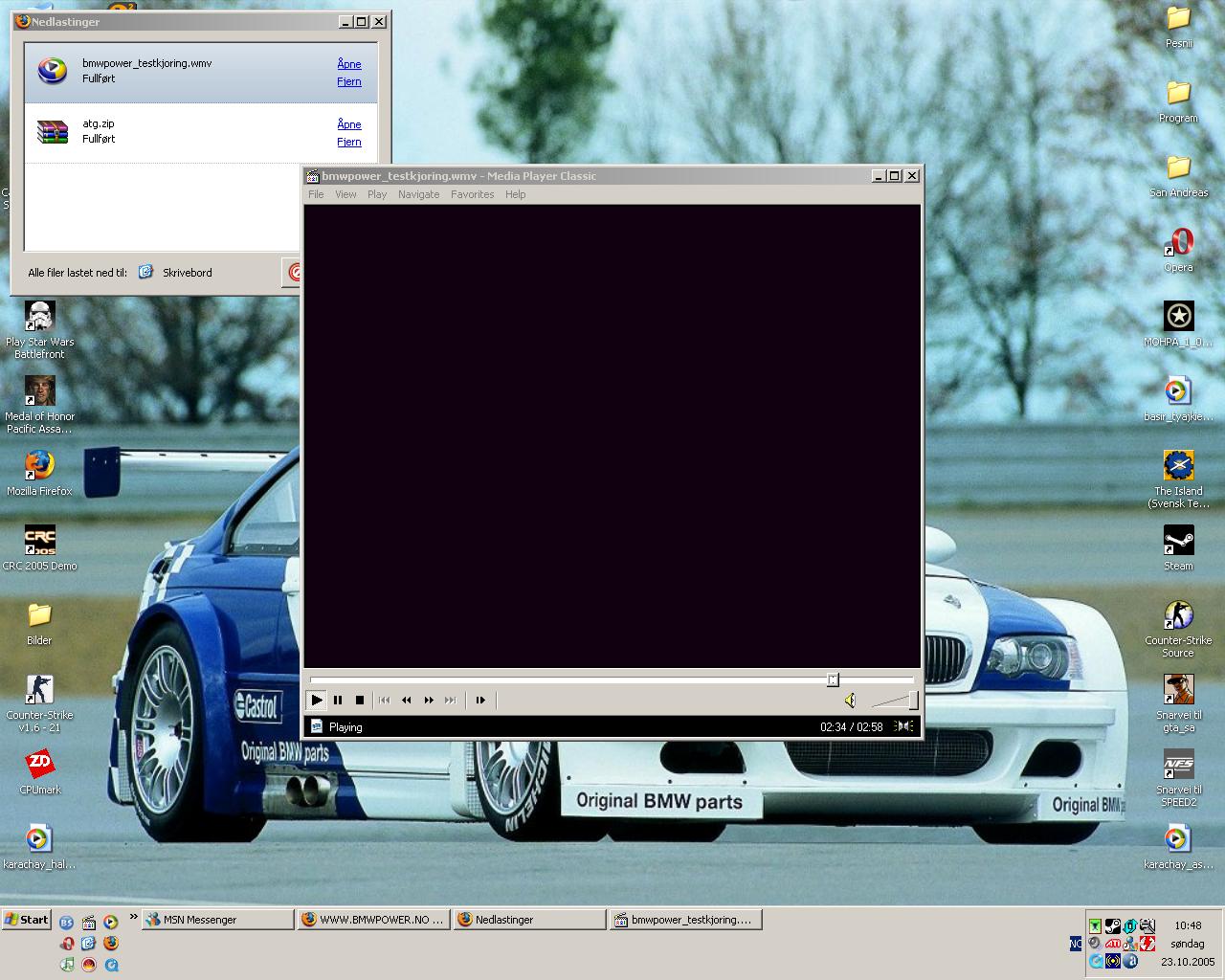The image size is (1225, 980).
Task: Open CRC 2005 Demo desktop icon
Action: (39, 548)
